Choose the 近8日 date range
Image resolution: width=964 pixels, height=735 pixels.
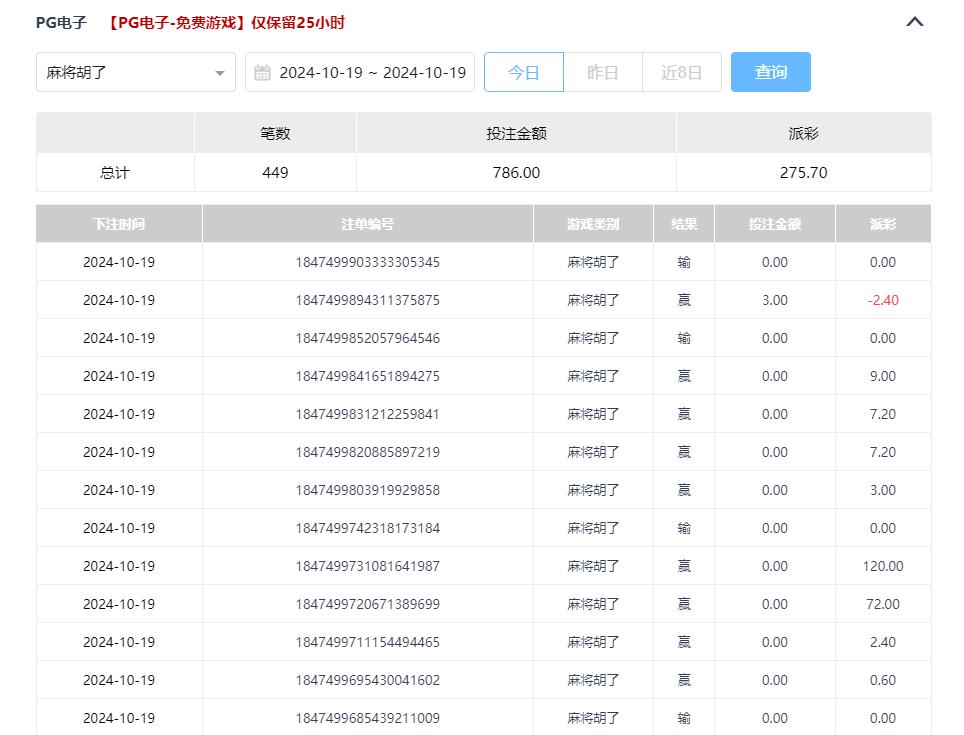click(x=681, y=72)
